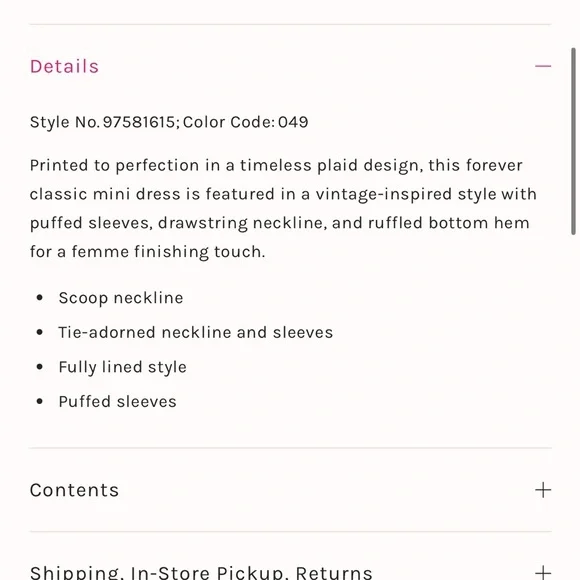Click the Puffed sleeves bullet item
Screen dimensions: 580x580
click(117, 401)
